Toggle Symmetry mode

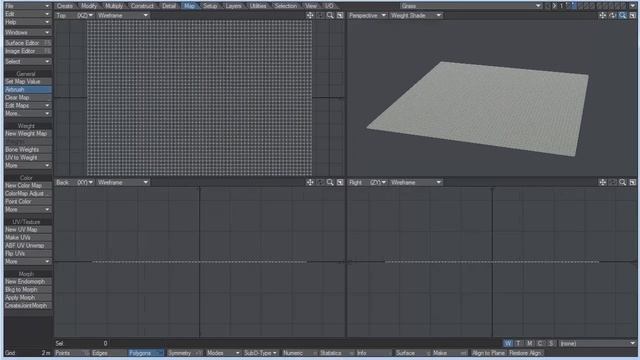tap(184, 353)
